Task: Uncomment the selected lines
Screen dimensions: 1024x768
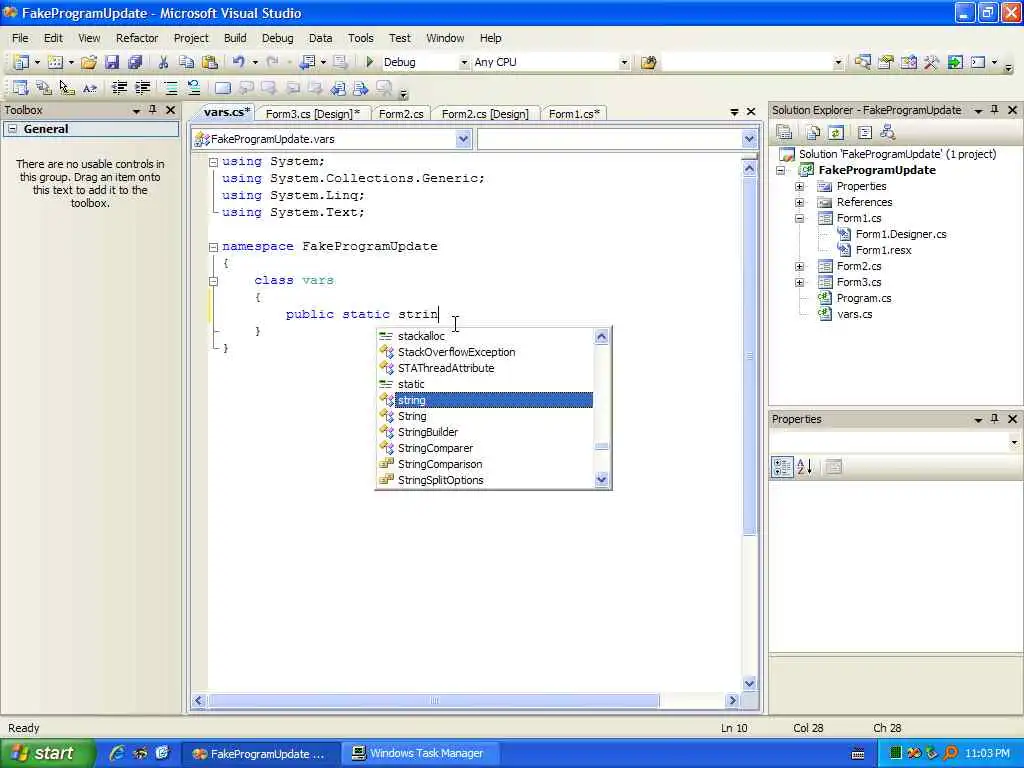Action: (194, 88)
